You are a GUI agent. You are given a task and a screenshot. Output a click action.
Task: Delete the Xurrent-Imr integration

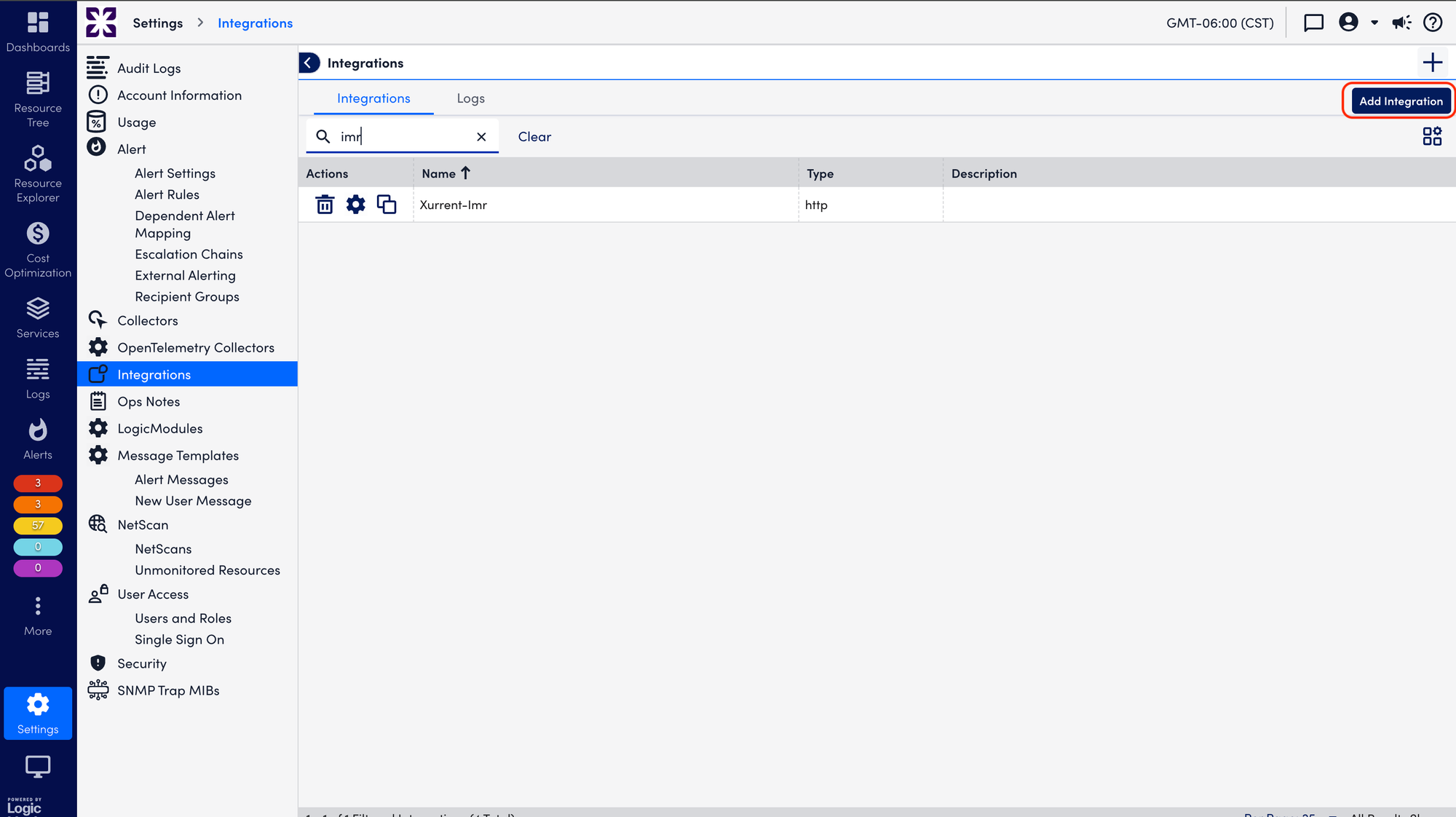[325, 205]
